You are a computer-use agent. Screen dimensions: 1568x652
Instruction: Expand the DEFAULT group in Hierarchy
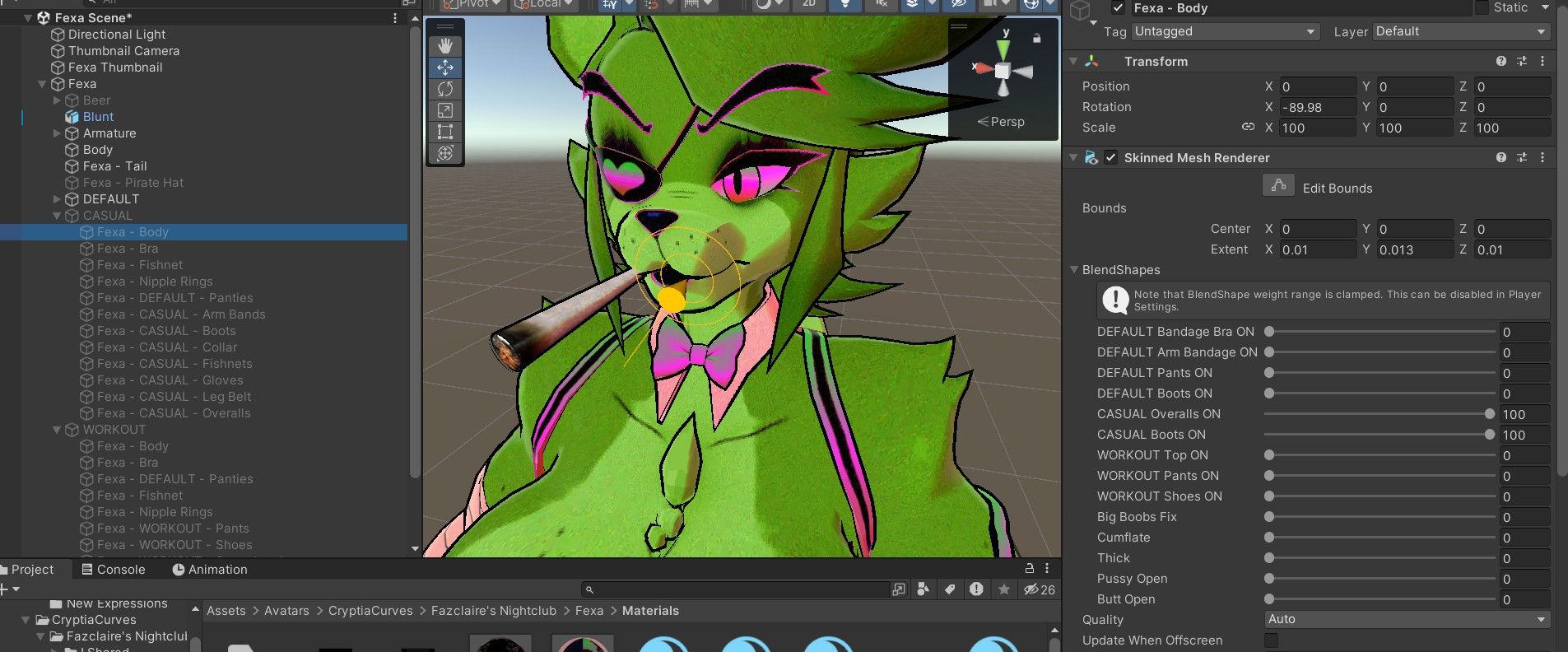click(57, 199)
